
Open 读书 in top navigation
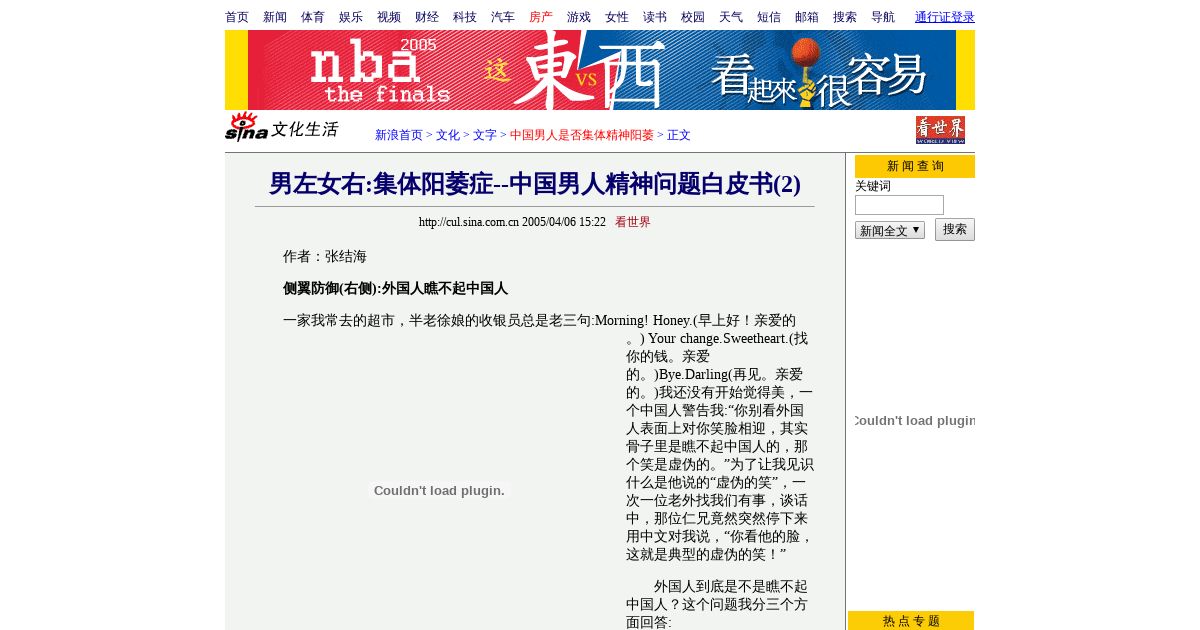pyautogui.click(x=655, y=17)
